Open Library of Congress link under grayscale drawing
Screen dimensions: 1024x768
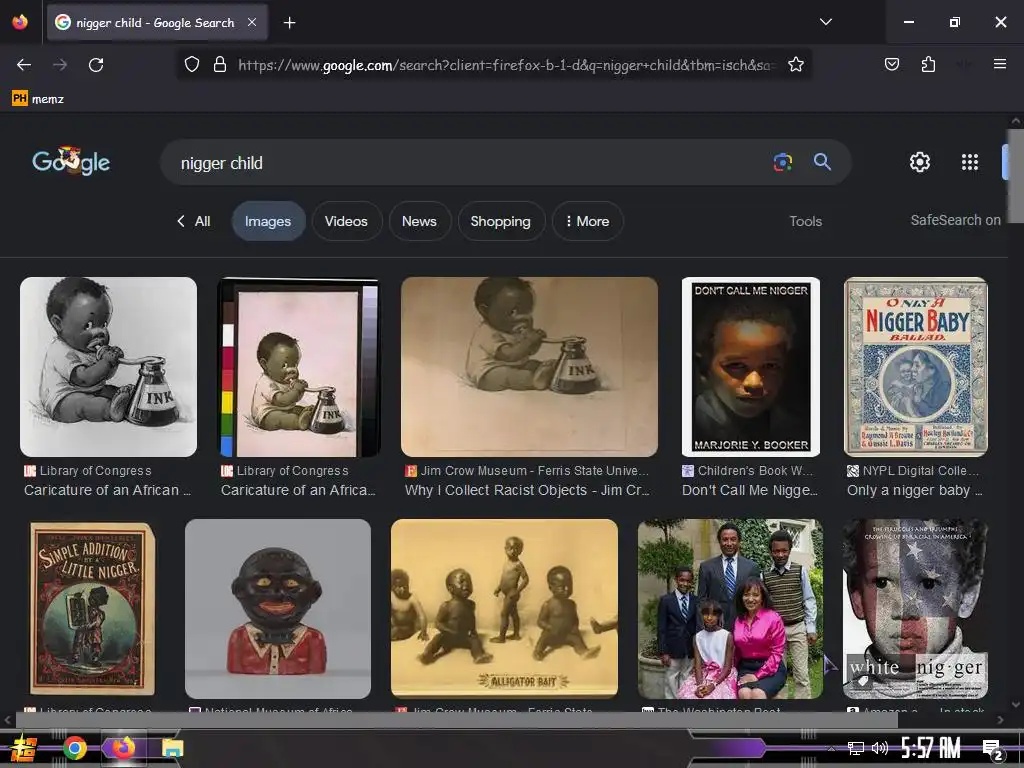click(88, 470)
